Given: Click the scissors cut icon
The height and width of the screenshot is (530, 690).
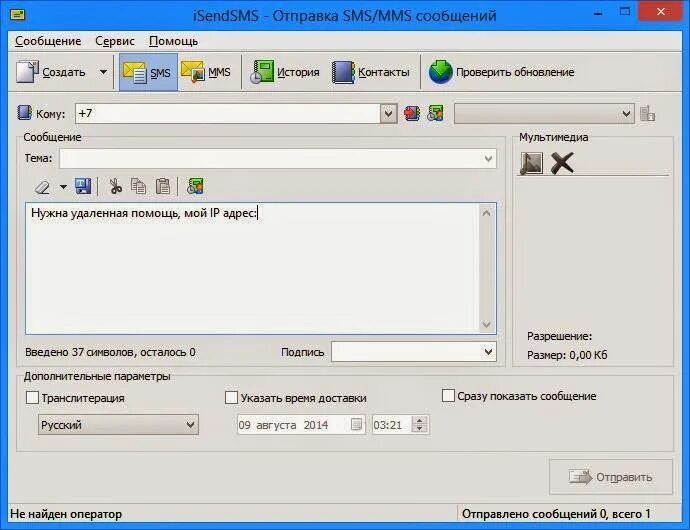Looking at the screenshot, I should point(115,186).
